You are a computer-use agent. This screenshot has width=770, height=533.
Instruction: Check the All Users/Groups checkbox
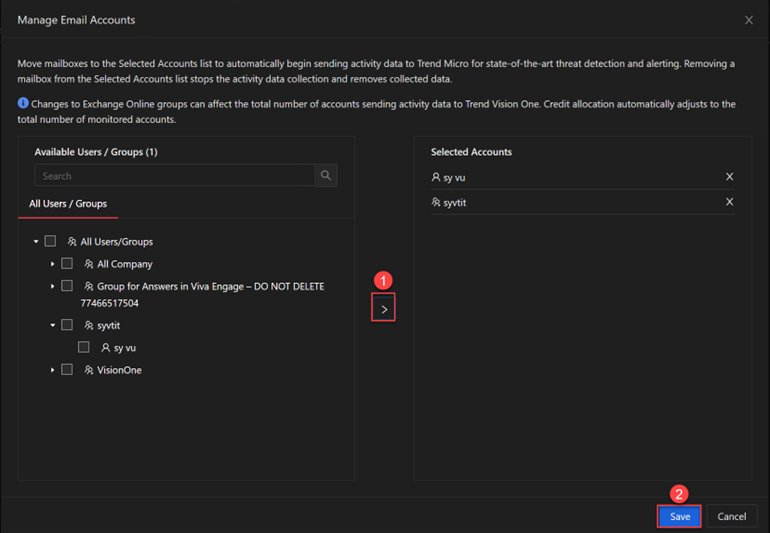pos(50,241)
